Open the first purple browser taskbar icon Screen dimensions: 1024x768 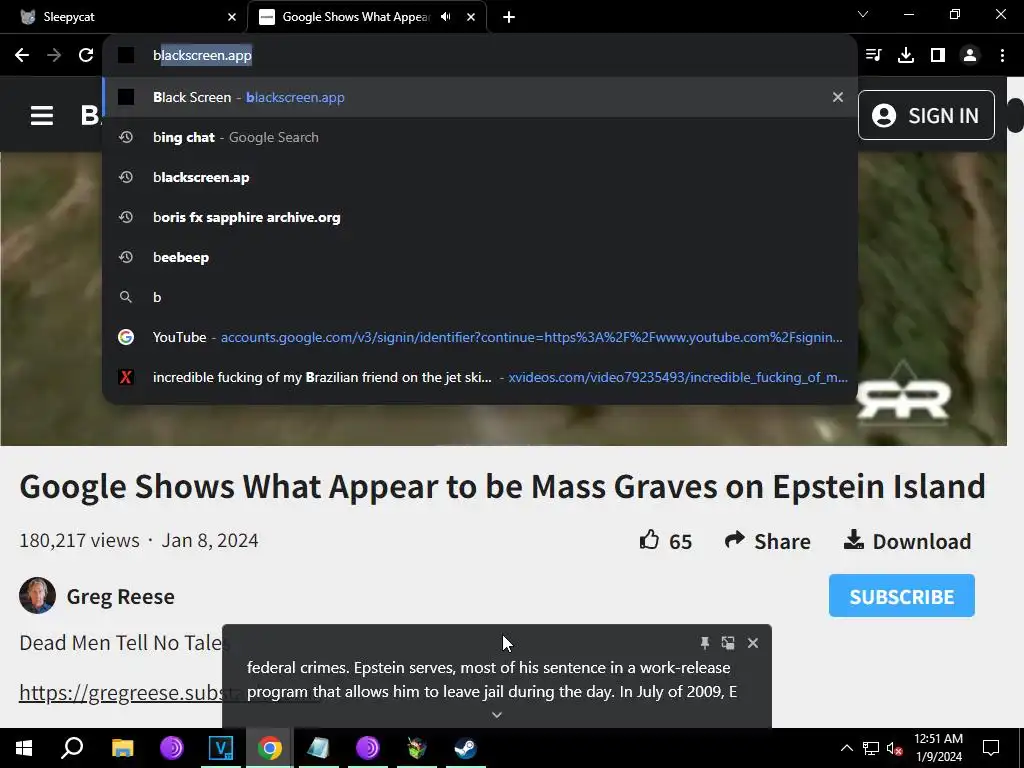tap(172, 748)
